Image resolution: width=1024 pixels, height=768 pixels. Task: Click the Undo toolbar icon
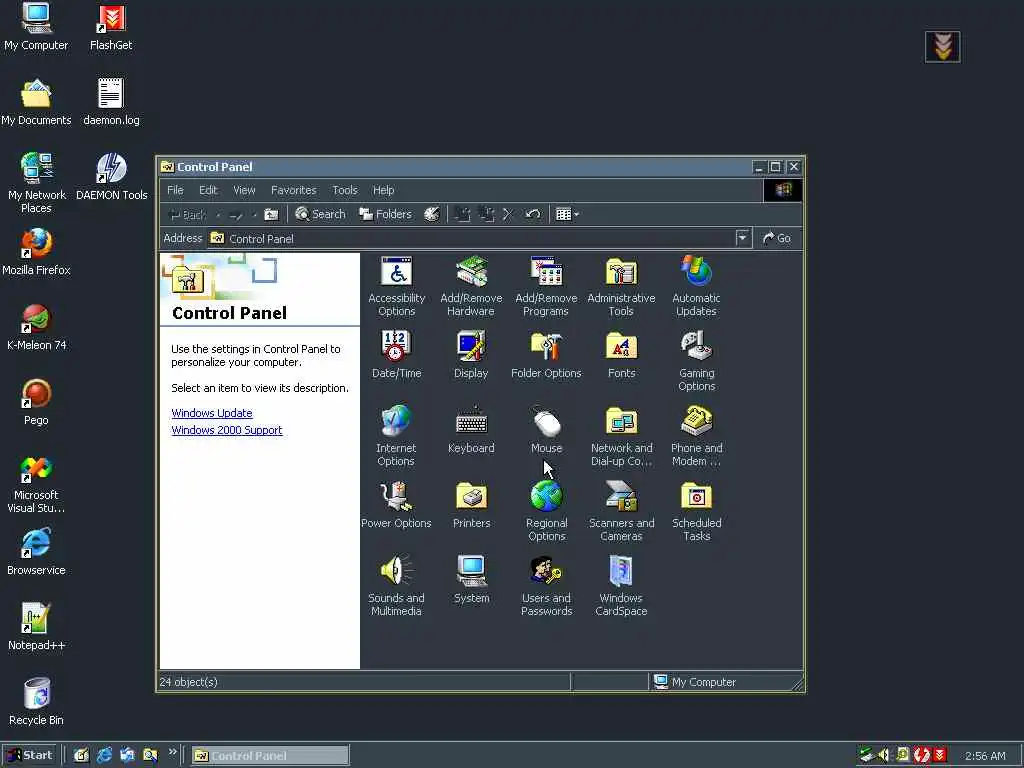point(532,214)
